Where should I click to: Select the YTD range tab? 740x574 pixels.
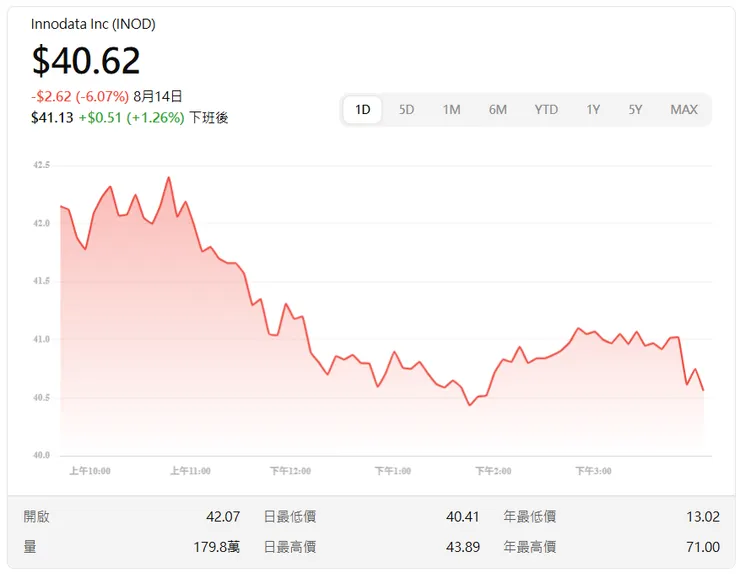pyautogui.click(x=546, y=110)
